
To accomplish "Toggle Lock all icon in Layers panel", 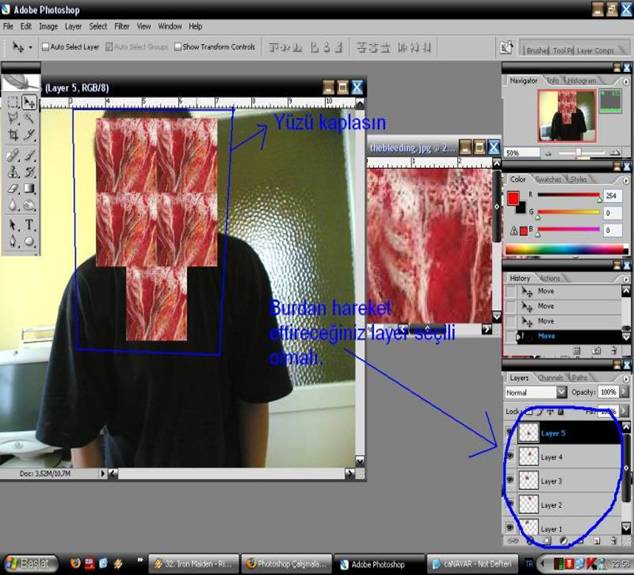I will click(561, 412).
